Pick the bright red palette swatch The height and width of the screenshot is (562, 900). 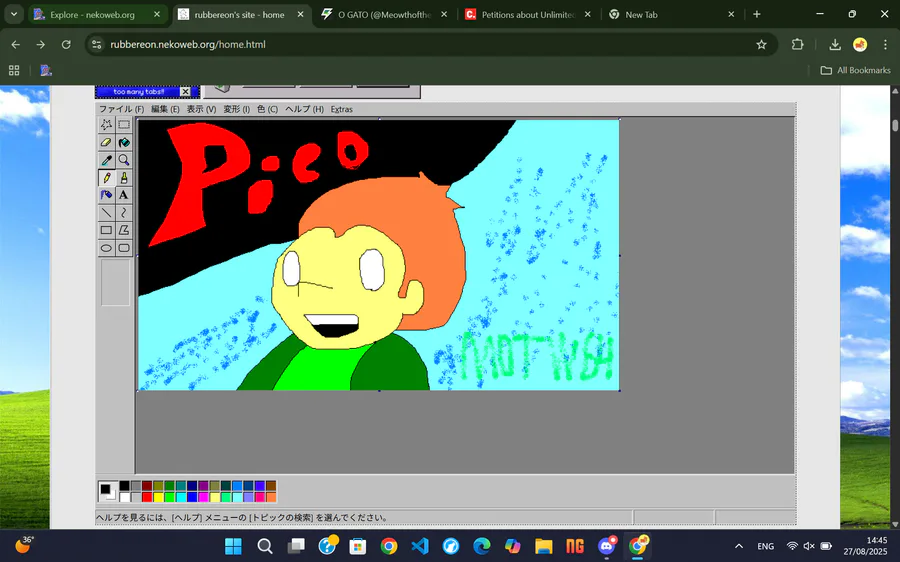[147, 497]
